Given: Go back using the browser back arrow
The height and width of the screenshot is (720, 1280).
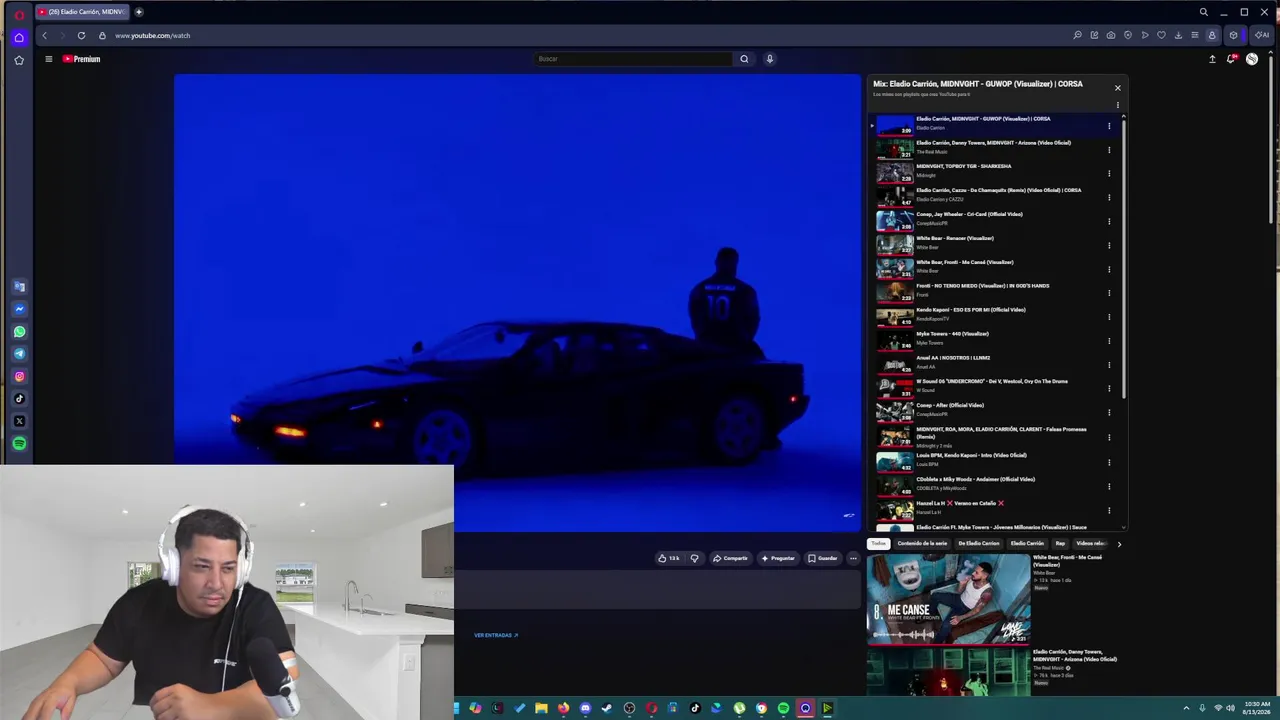Looking at the screenshot, I should tap(44, 35).
